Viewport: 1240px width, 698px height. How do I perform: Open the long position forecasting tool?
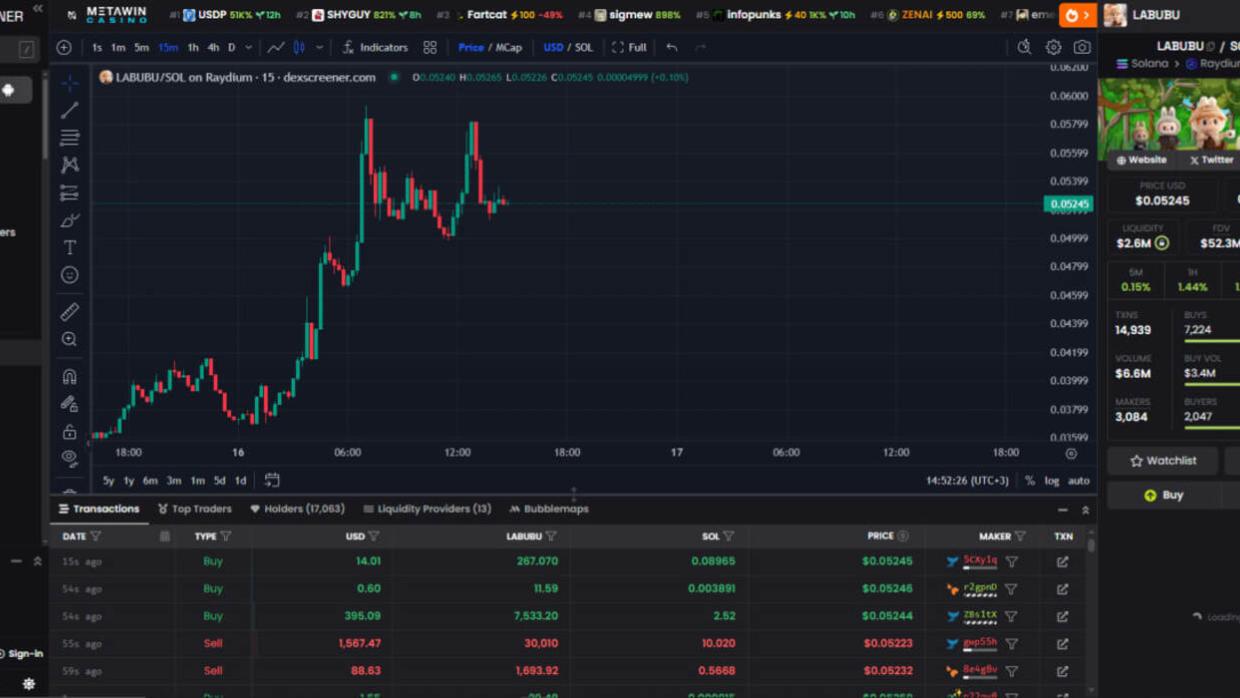tap(69, 192)
